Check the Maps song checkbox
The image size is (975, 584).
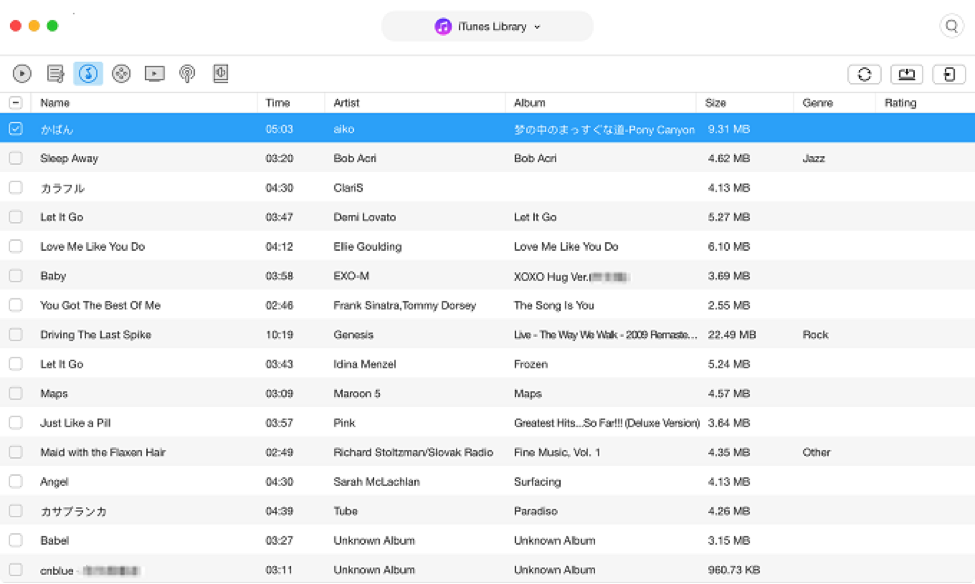click(16, 393)
